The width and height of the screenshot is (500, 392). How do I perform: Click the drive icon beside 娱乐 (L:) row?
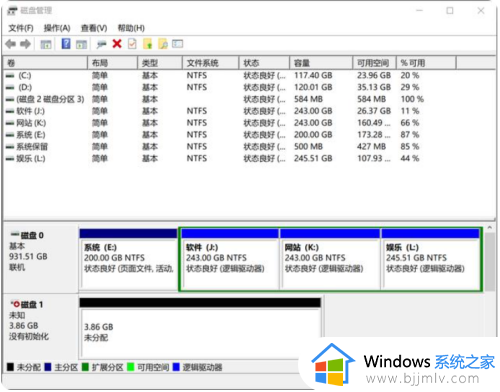pos(10,159)
